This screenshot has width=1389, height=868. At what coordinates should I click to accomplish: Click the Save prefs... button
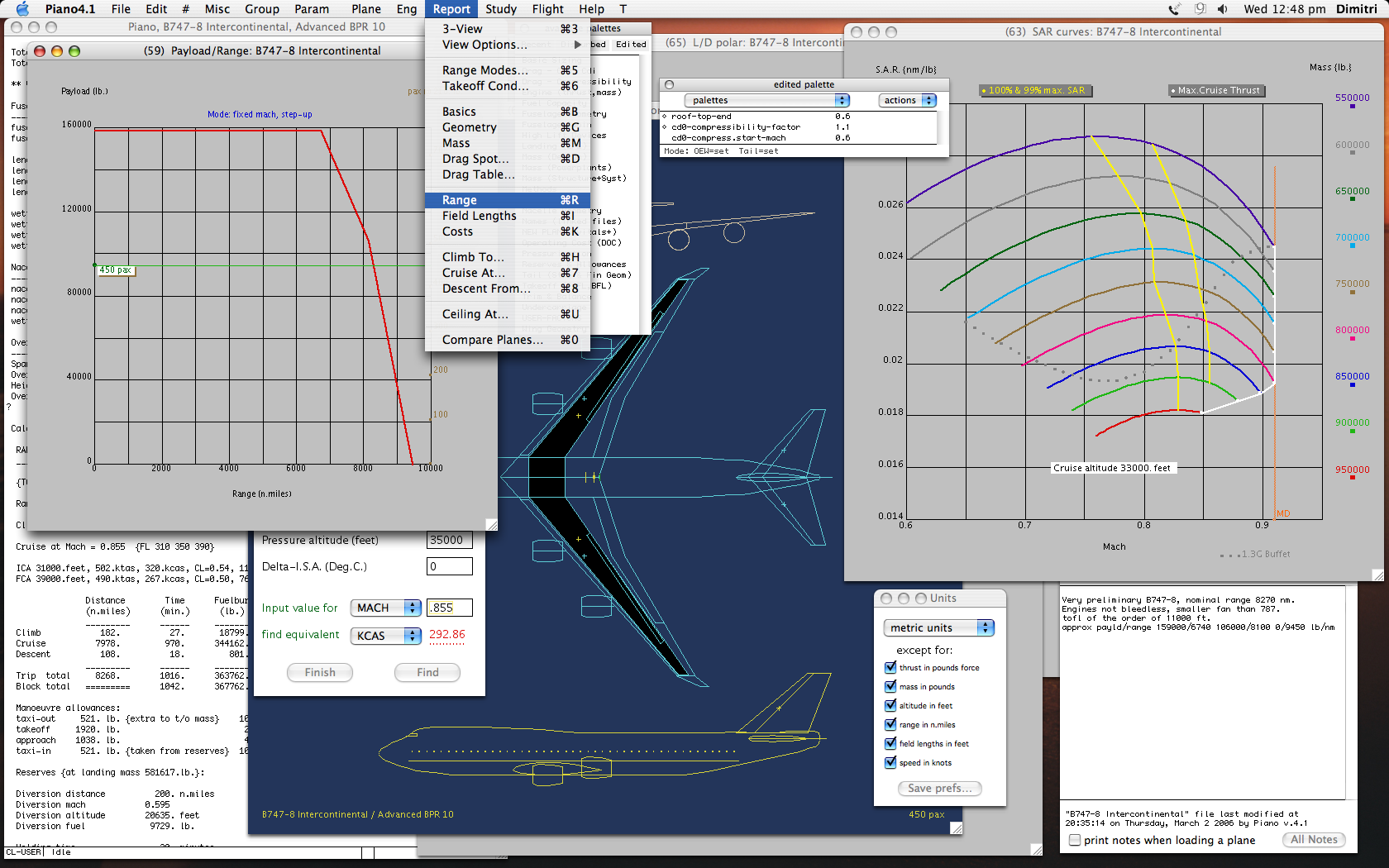[x=939, y=788]
